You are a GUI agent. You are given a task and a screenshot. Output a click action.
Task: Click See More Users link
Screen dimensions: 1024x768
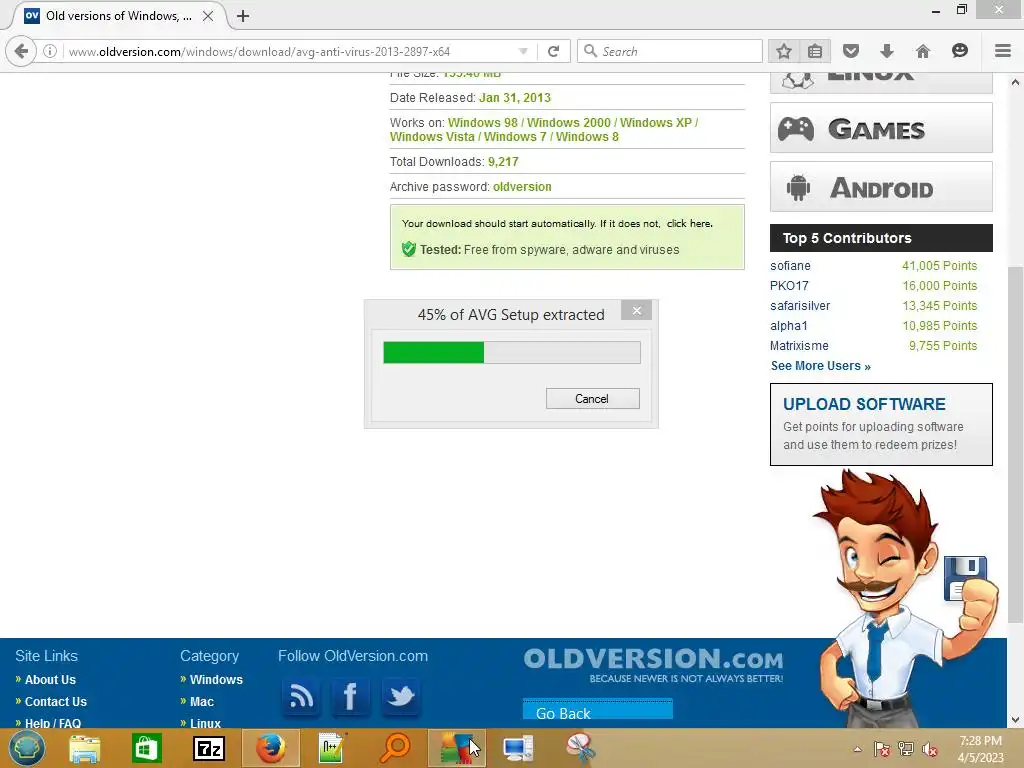coord(820,366)
